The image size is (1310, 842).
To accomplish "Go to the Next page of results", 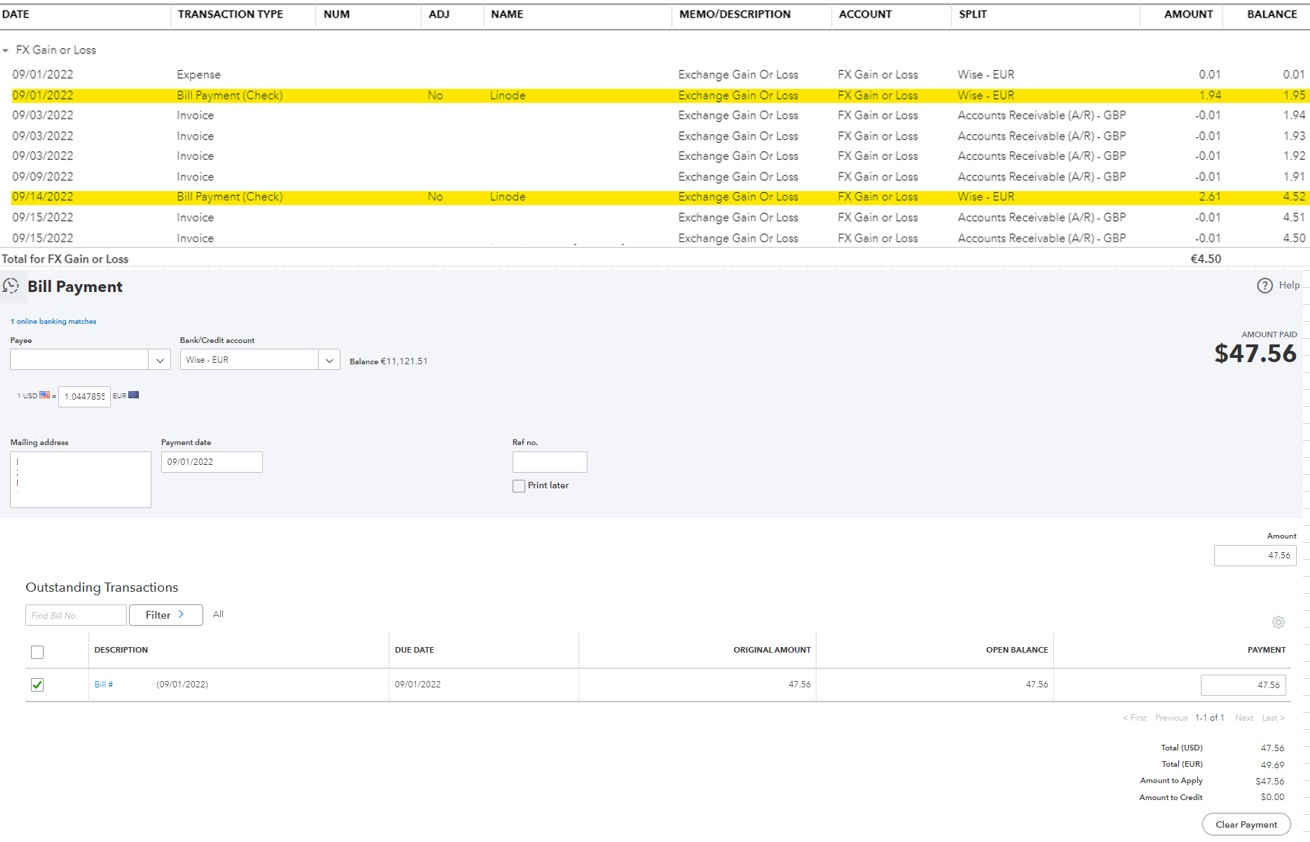I will tap(1244, 718).
